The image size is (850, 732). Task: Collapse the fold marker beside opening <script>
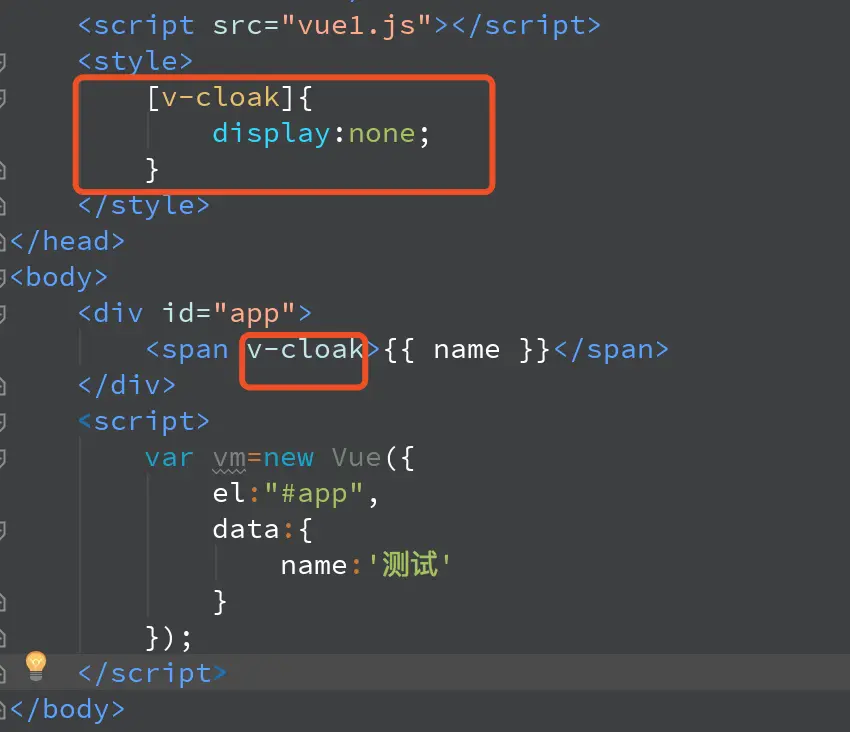2,422
